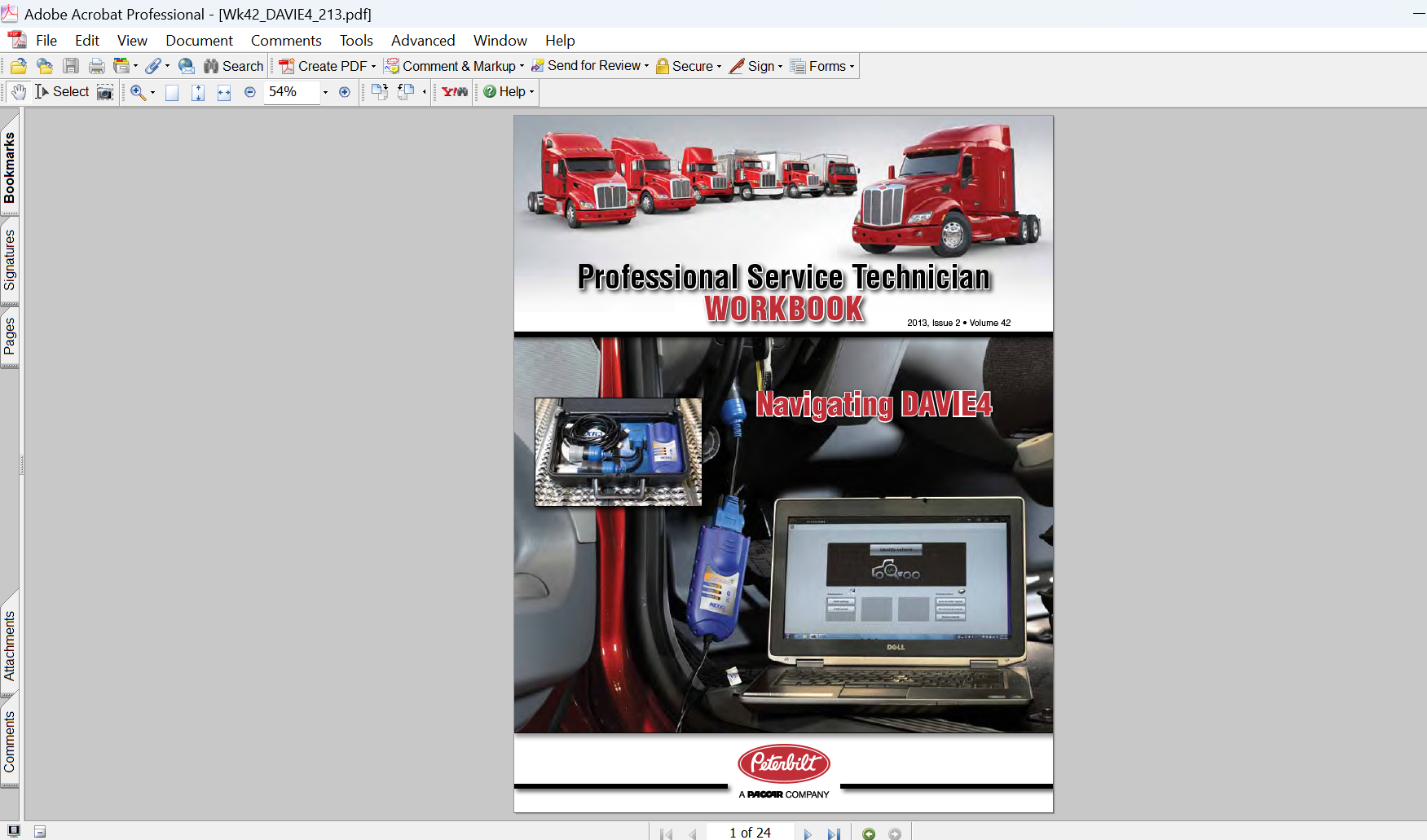
Task: Switch to the Bookmarks side tab
Action: 10,168
